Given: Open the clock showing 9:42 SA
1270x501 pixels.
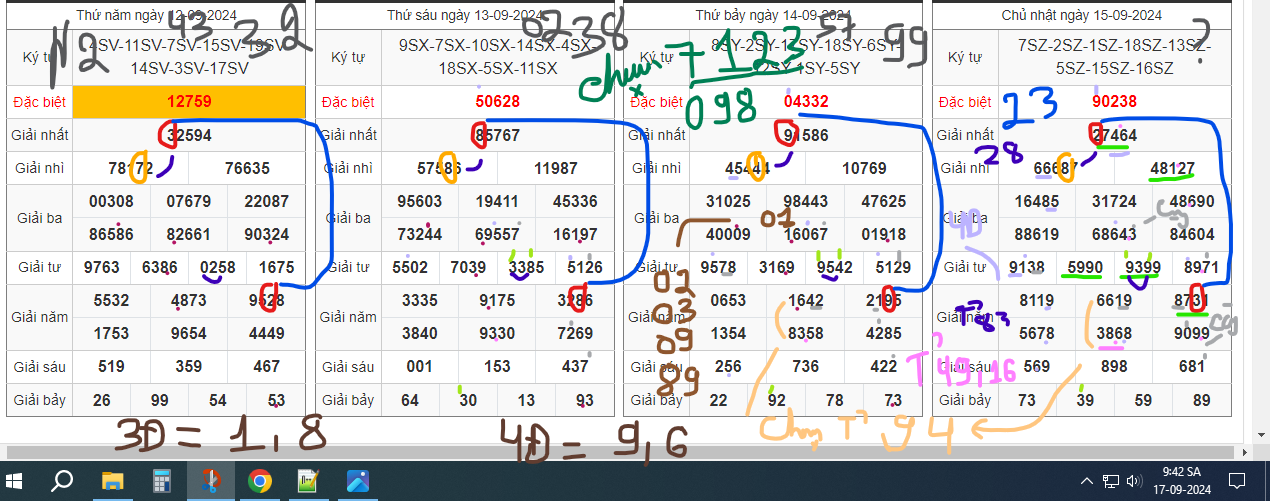Looking at the screenshot, I should click(x=1183, y=481).
